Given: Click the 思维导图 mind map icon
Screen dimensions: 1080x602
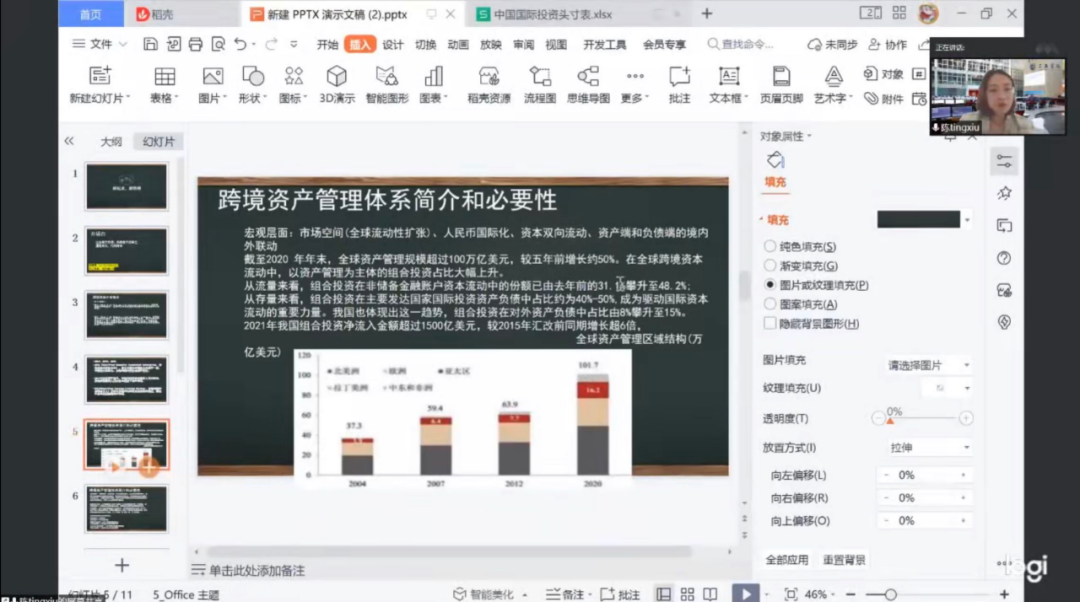Looking at the screenshot, I should pos(588,77).
